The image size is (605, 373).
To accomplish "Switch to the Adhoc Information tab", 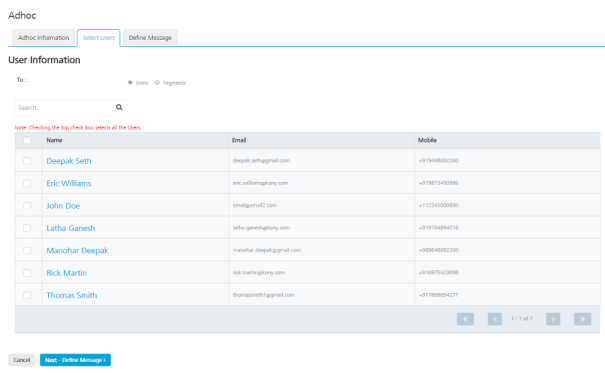I will pos(44,38).
